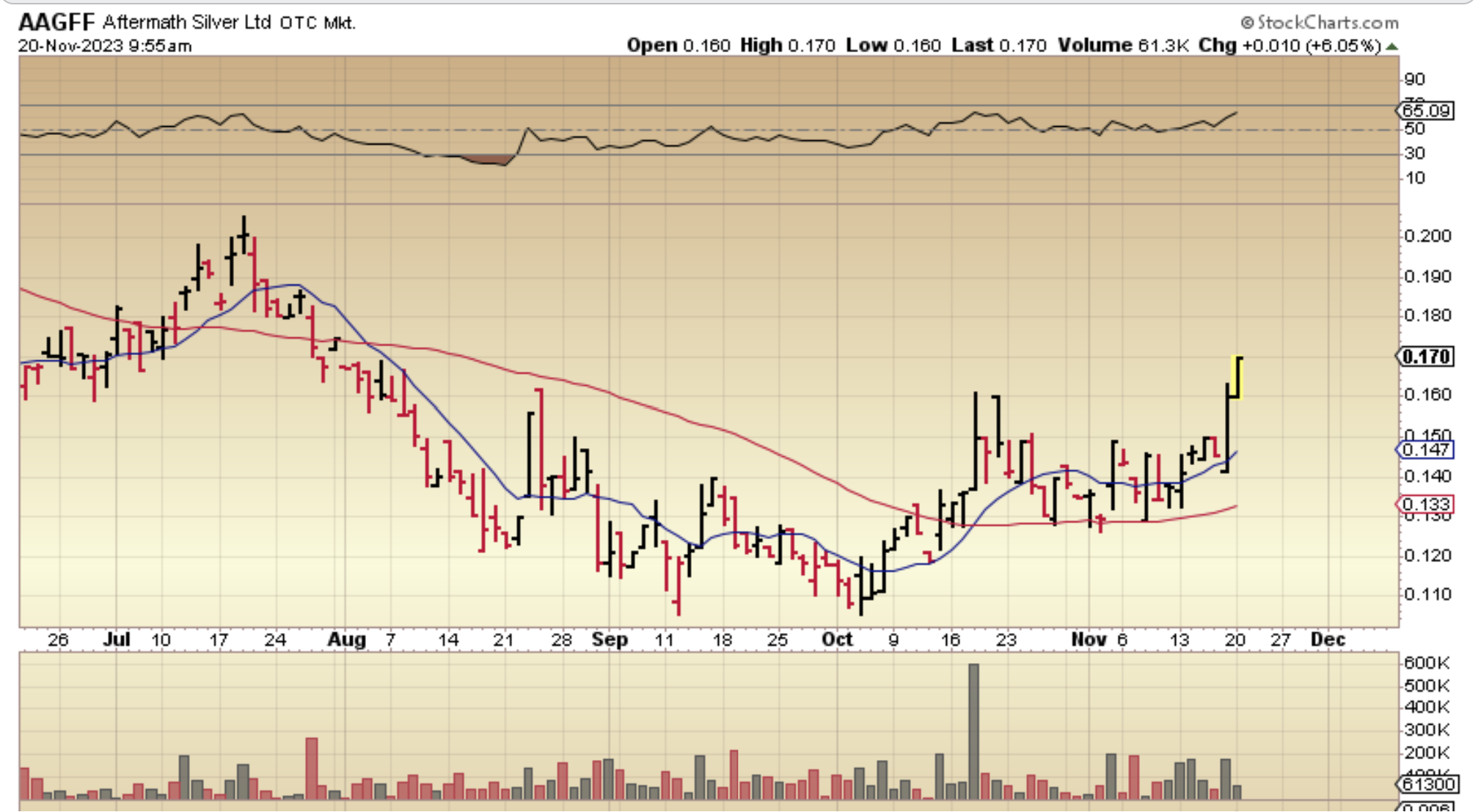Screen dimensions: 1481x812
Task: Click the 20-Nov-2023 9:55am timestamp
Action: 105,46
